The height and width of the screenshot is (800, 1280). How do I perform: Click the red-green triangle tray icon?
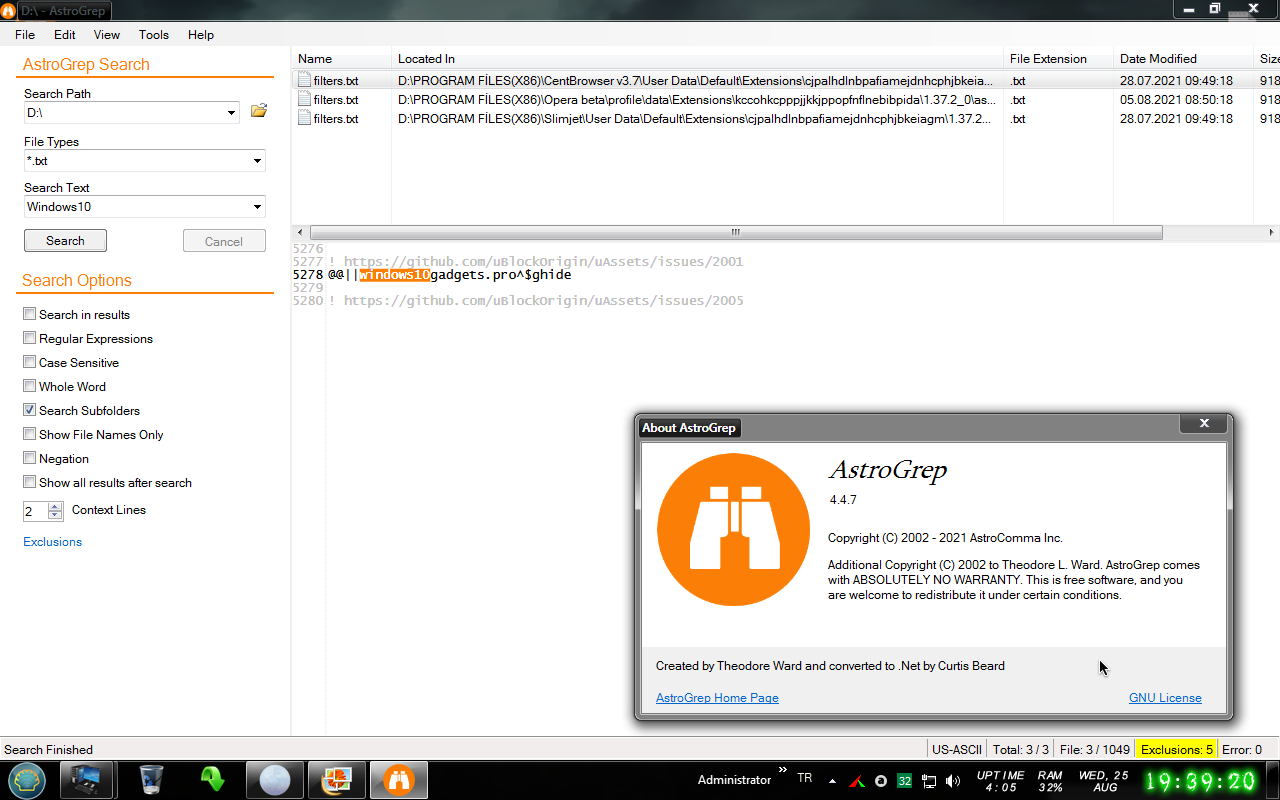pos(857,781)
